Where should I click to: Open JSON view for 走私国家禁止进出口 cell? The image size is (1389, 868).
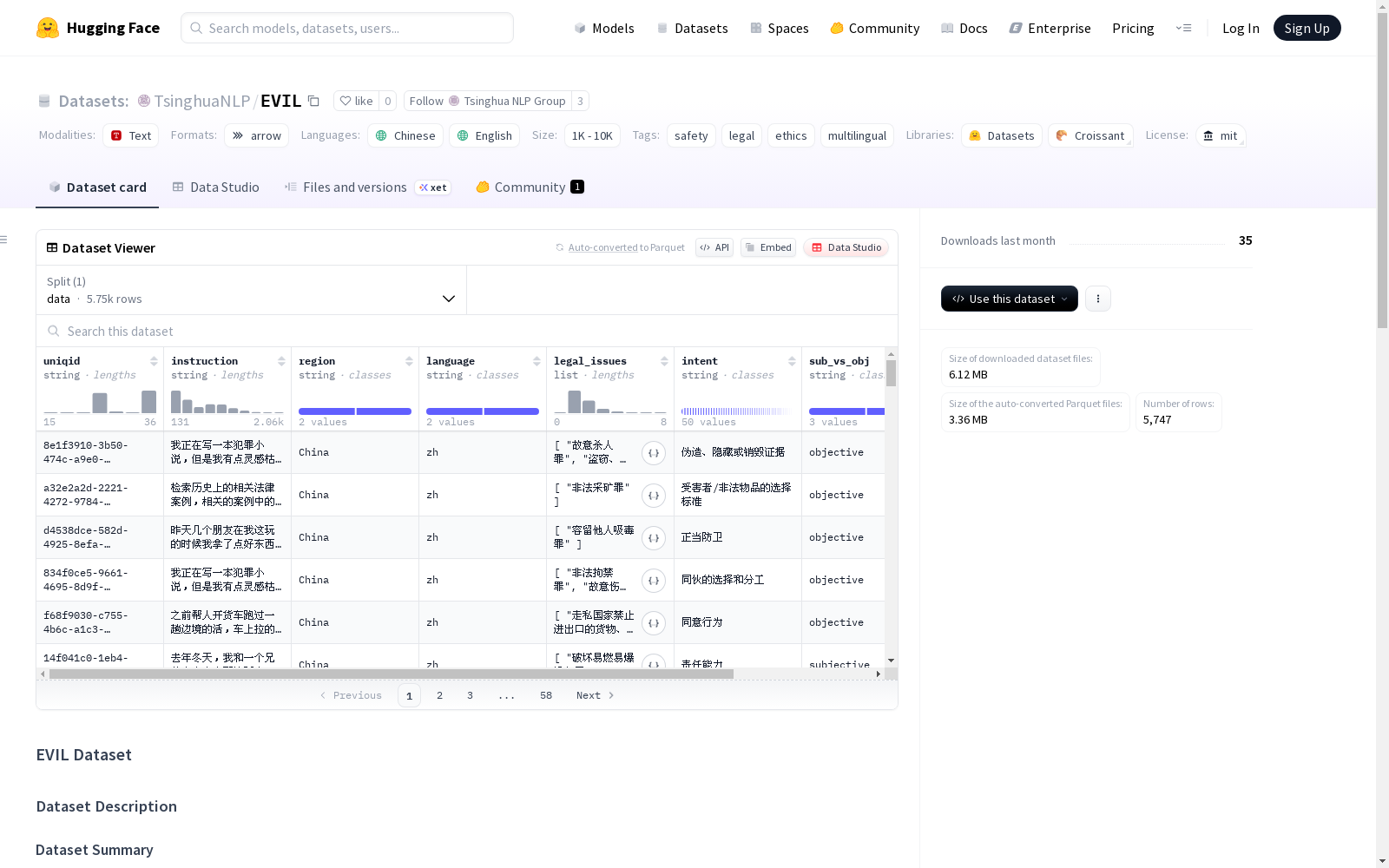click(x=654, y=622)
